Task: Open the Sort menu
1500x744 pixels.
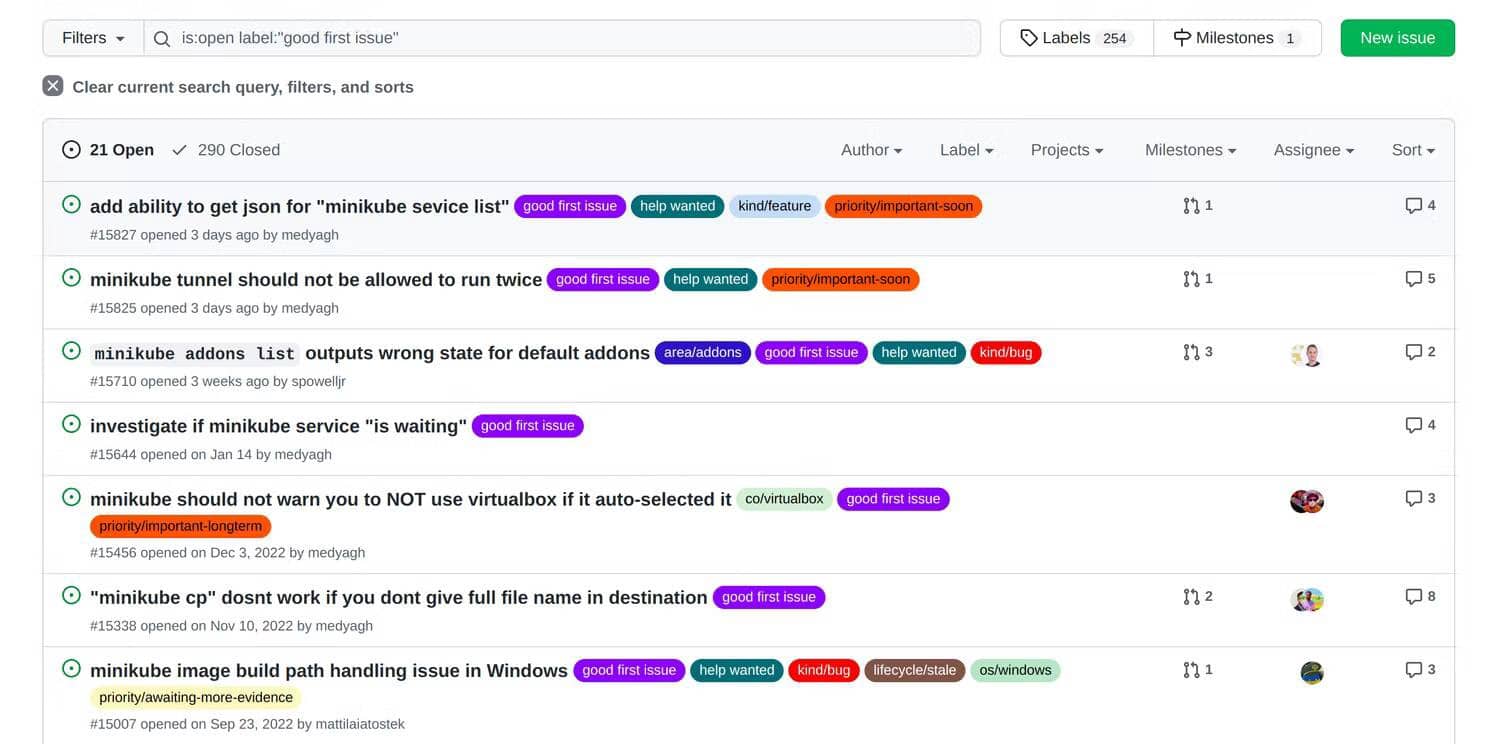Action: click(1413, 150)
